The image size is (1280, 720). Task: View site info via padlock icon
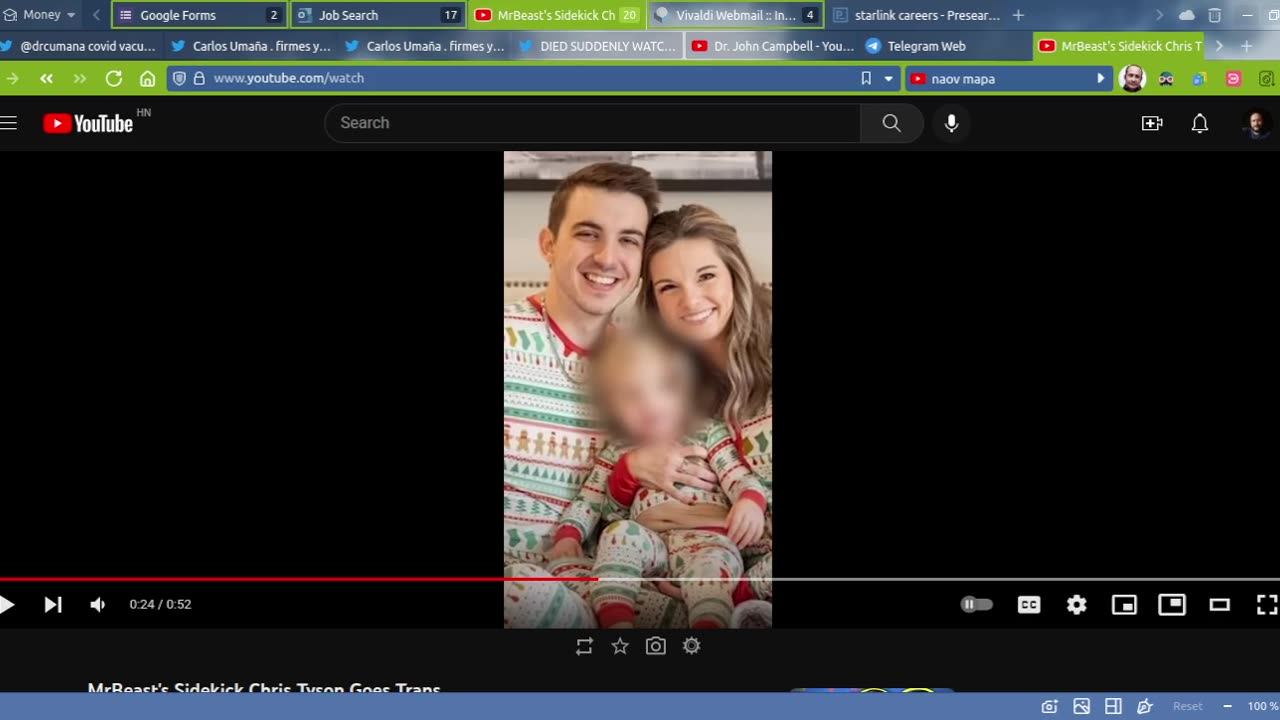(x=199, y=78)
